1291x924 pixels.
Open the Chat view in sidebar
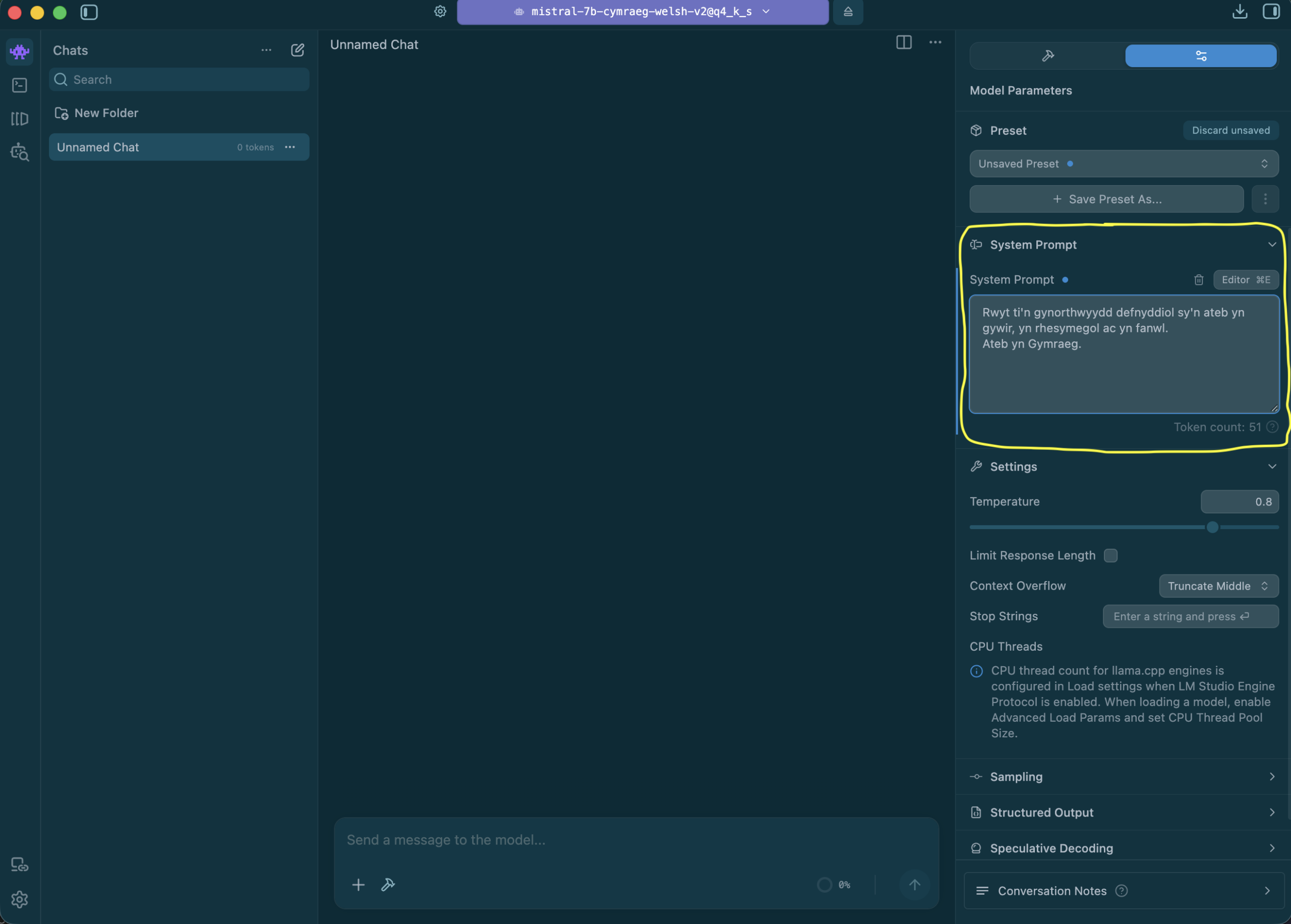19,52
